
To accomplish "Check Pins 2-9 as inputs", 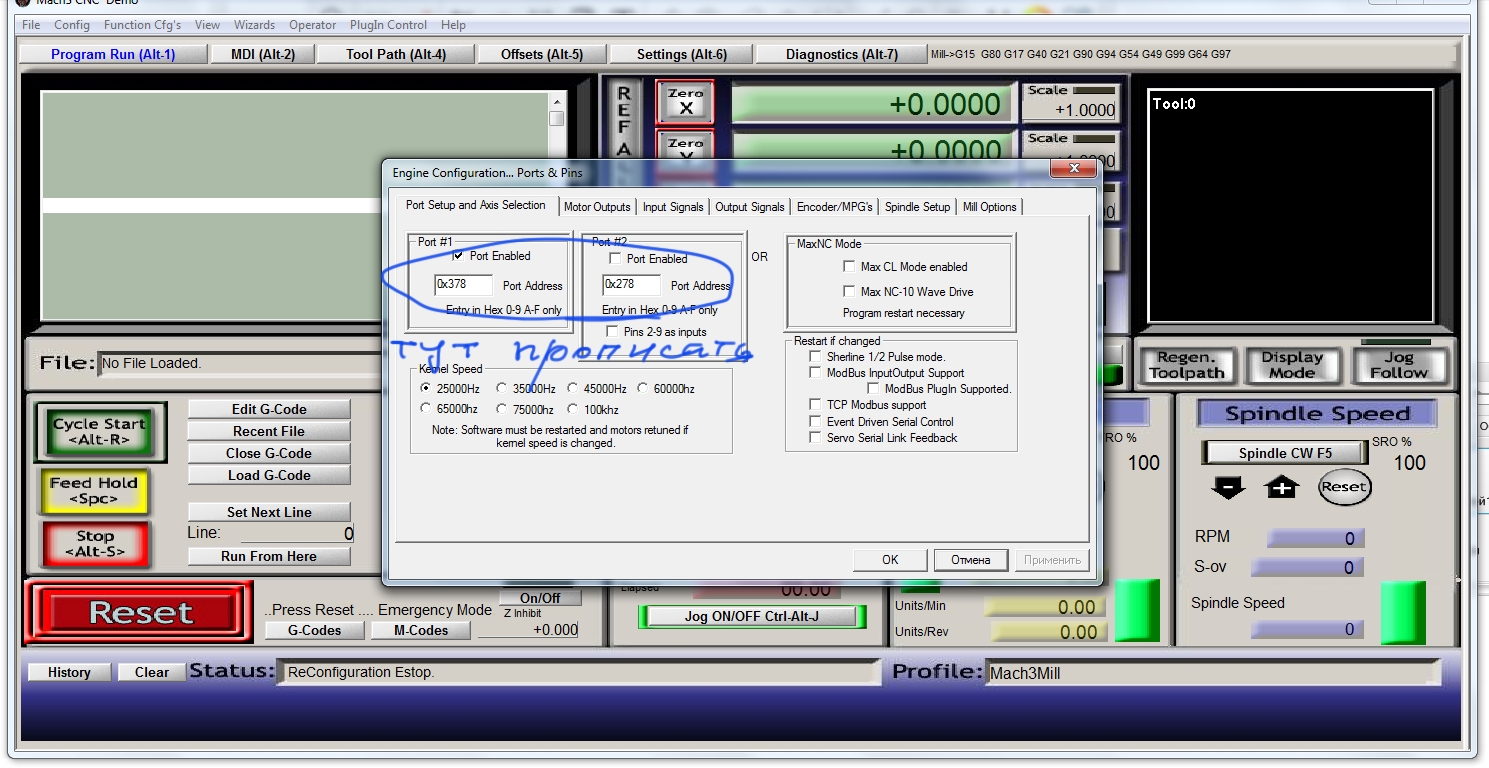I will point(613,331).
